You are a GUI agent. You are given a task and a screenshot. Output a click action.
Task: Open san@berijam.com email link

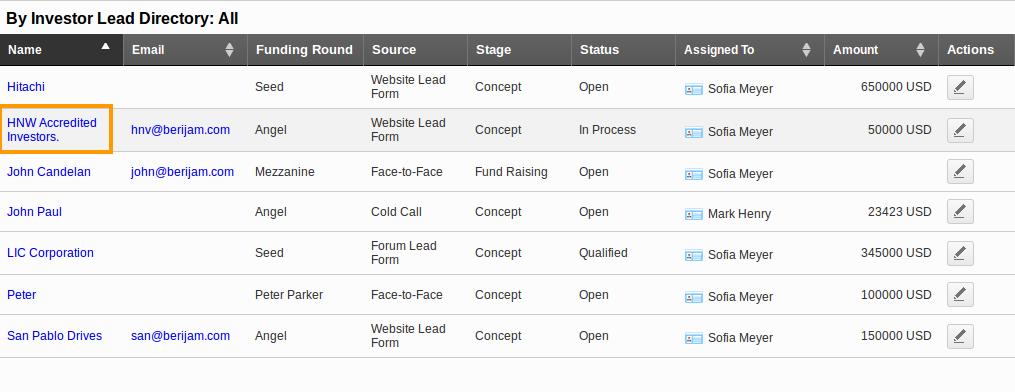pos(180,336)
